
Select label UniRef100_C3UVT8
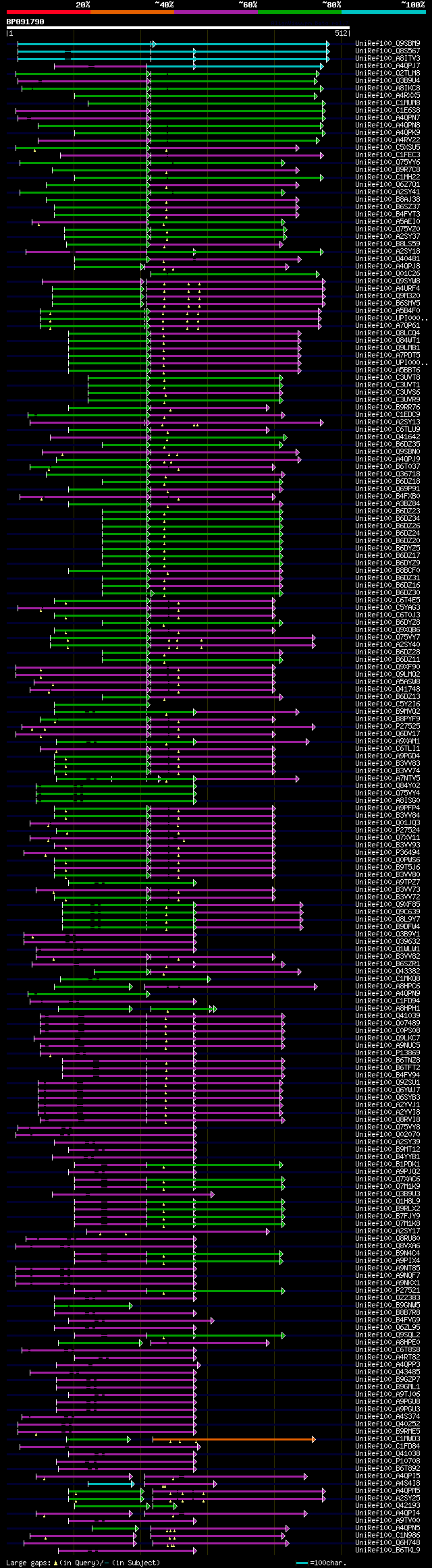coord(387,378)
